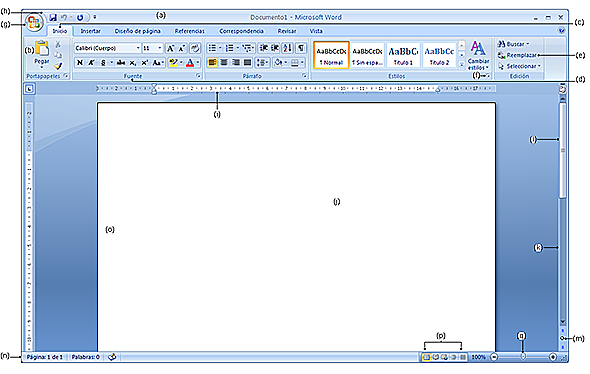590x374 pixels.
Task: Increase font size with grow icon
Action: [x=170, y=48]
